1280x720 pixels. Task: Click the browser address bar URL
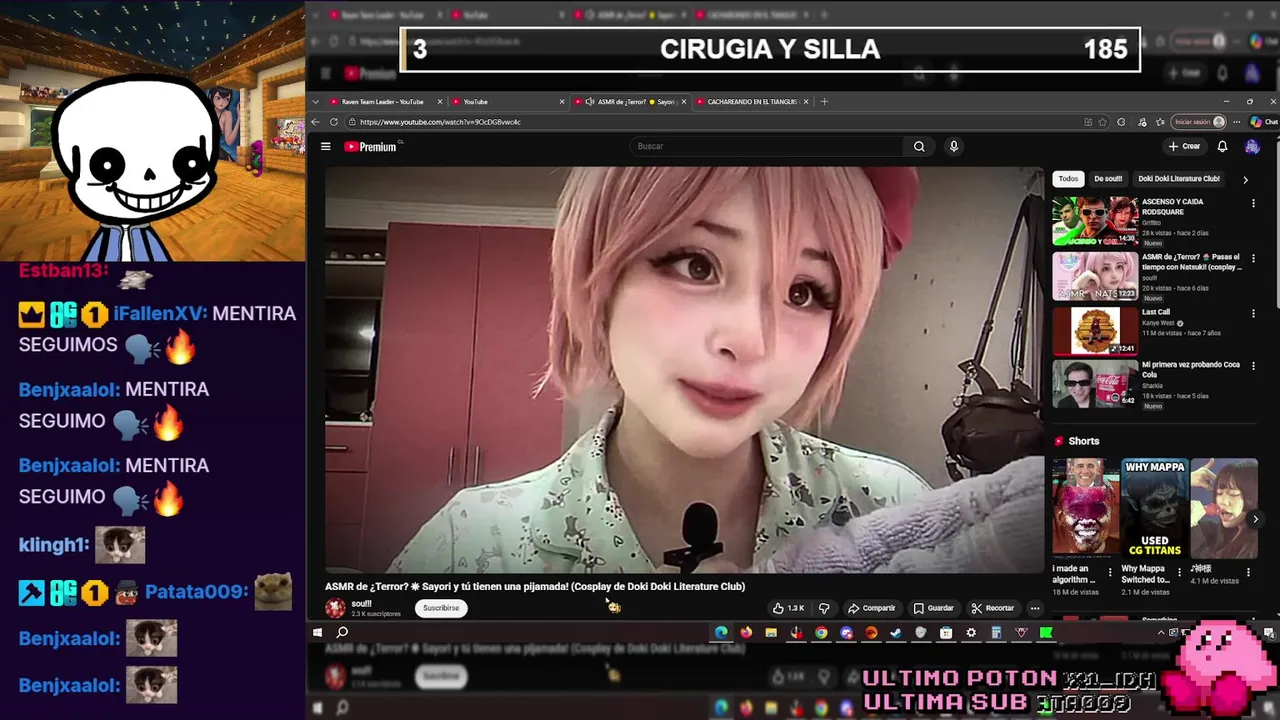pos(440,122)
